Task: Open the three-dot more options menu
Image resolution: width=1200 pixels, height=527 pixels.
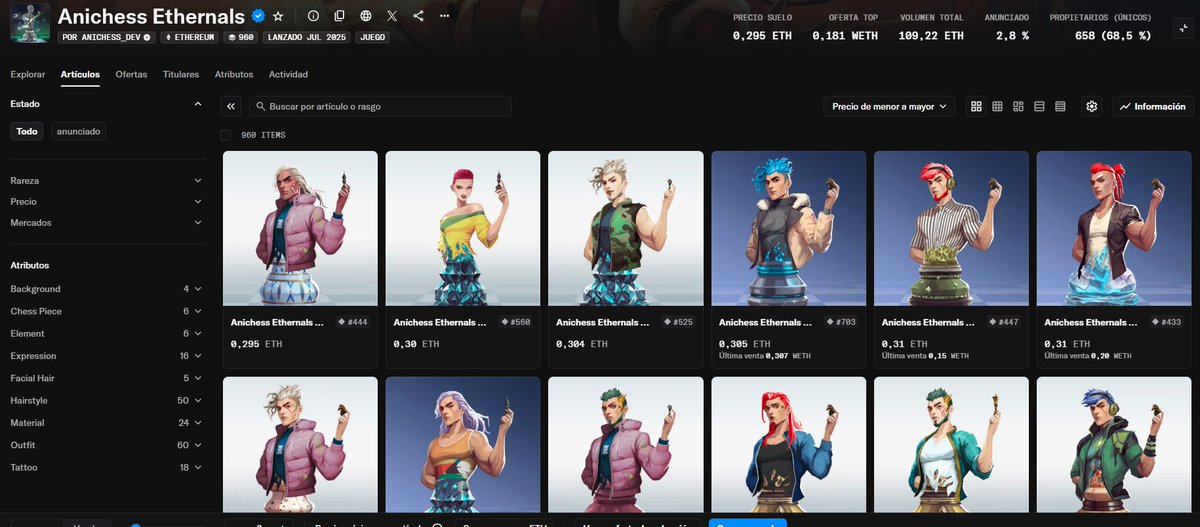Action: 444,16
